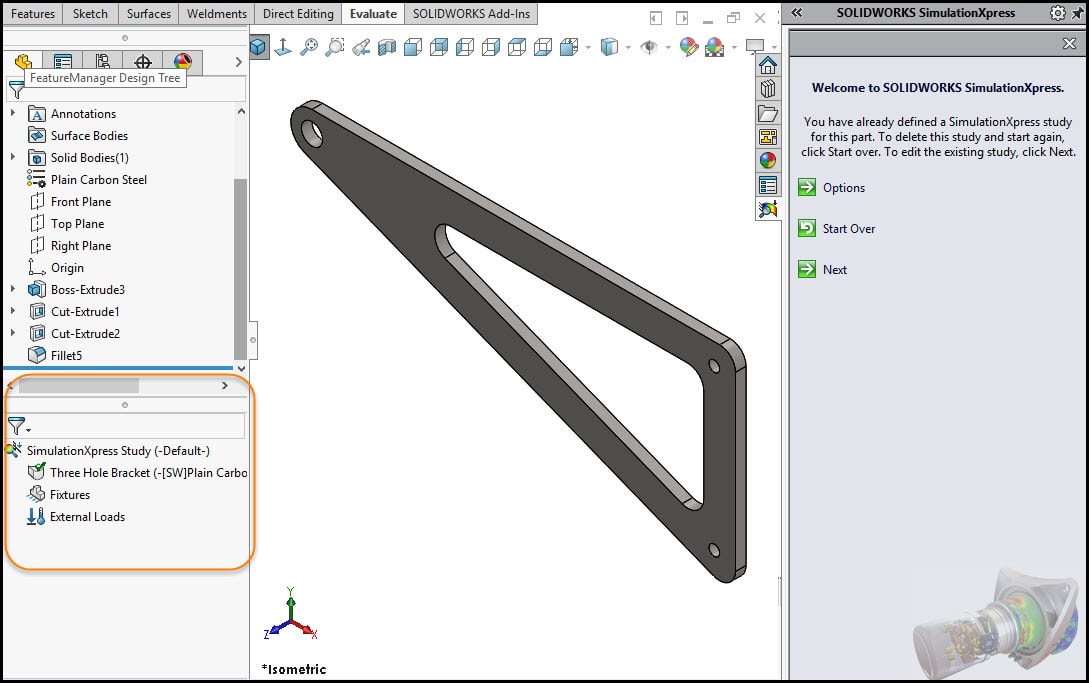Expand the Annotations tree node
Screen dimensions: 1089x683
click(13, 113)
